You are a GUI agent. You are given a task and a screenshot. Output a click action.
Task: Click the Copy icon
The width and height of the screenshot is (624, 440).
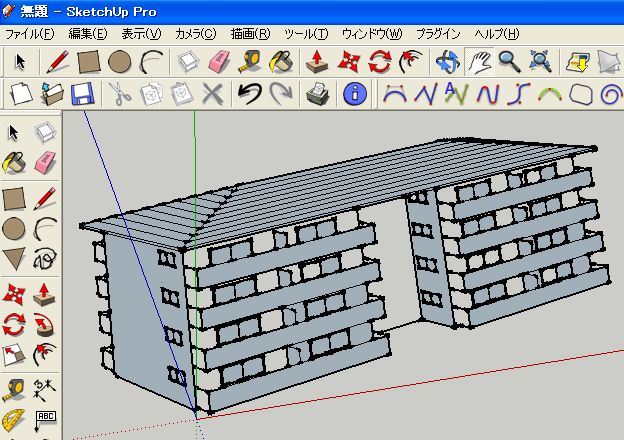coord(151,94)
